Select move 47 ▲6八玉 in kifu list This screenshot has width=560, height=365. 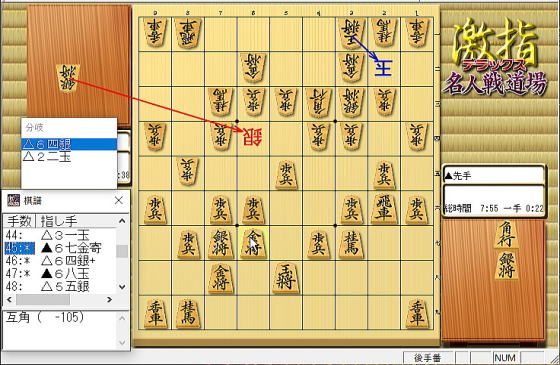[60, 274]
